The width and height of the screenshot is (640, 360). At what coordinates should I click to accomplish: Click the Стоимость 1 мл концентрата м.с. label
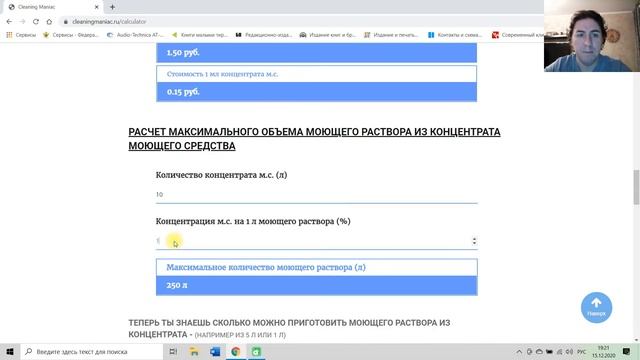[x=222, y=74]
